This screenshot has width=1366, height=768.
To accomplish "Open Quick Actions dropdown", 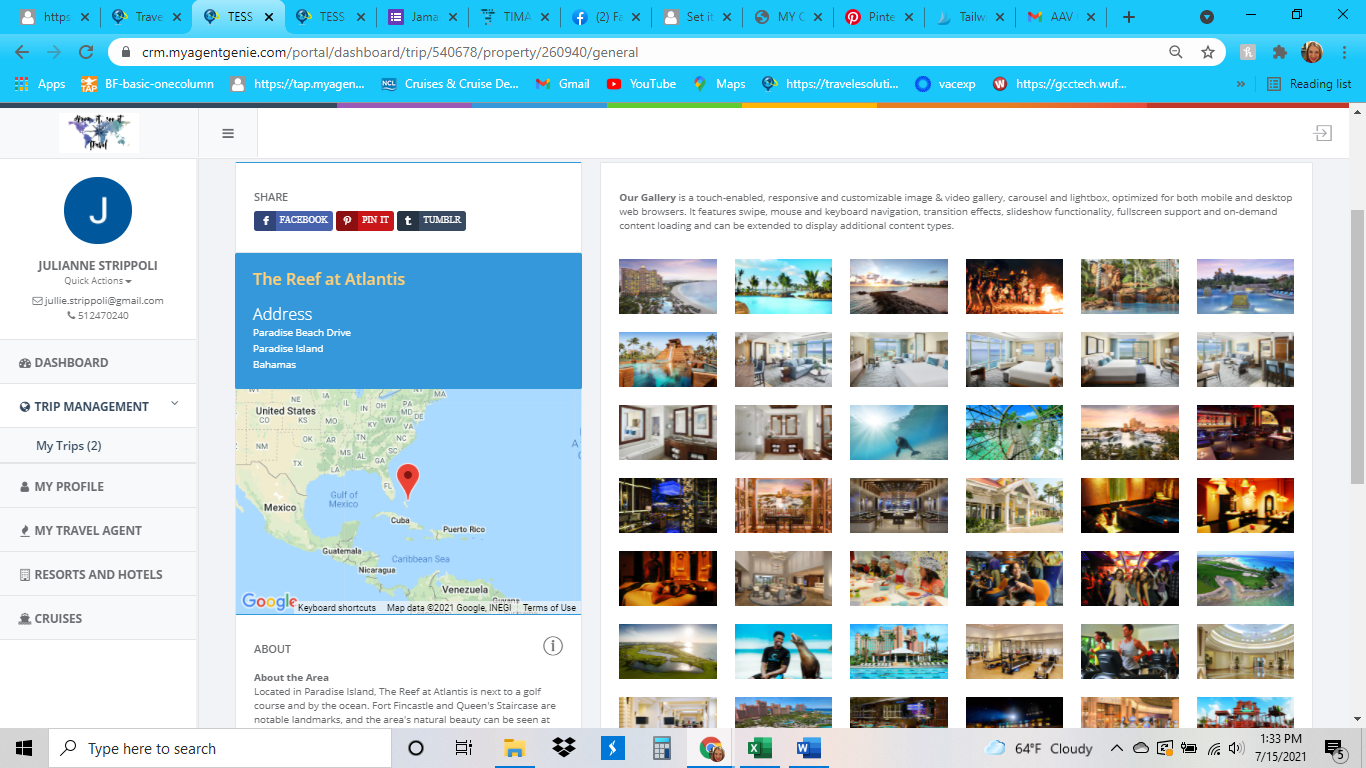I will 98,281.
